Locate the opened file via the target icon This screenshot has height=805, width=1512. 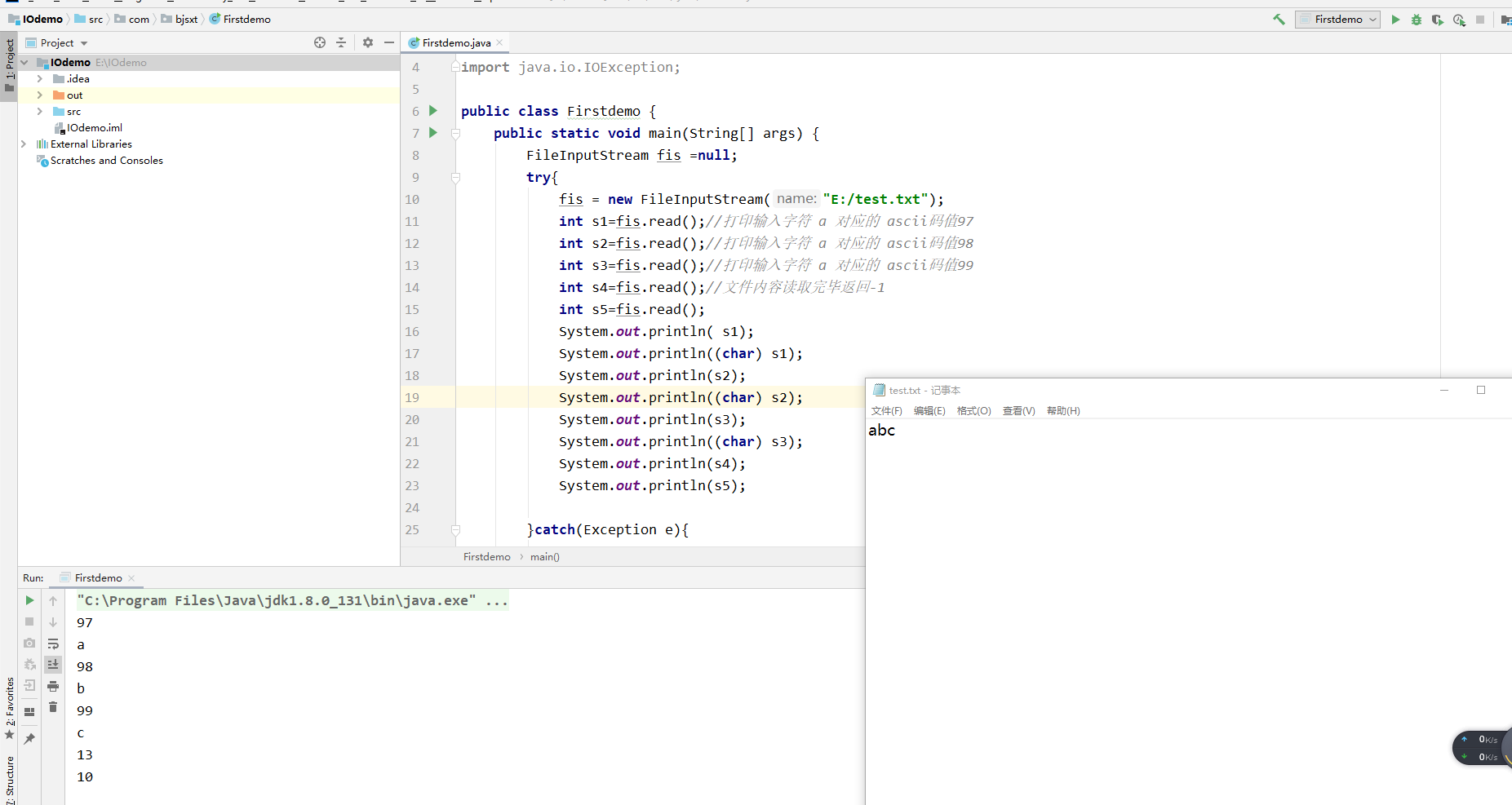click(320, 42)
